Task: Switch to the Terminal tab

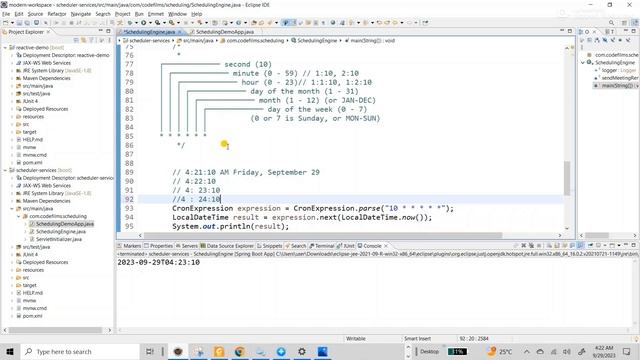Action: (322, 246)
